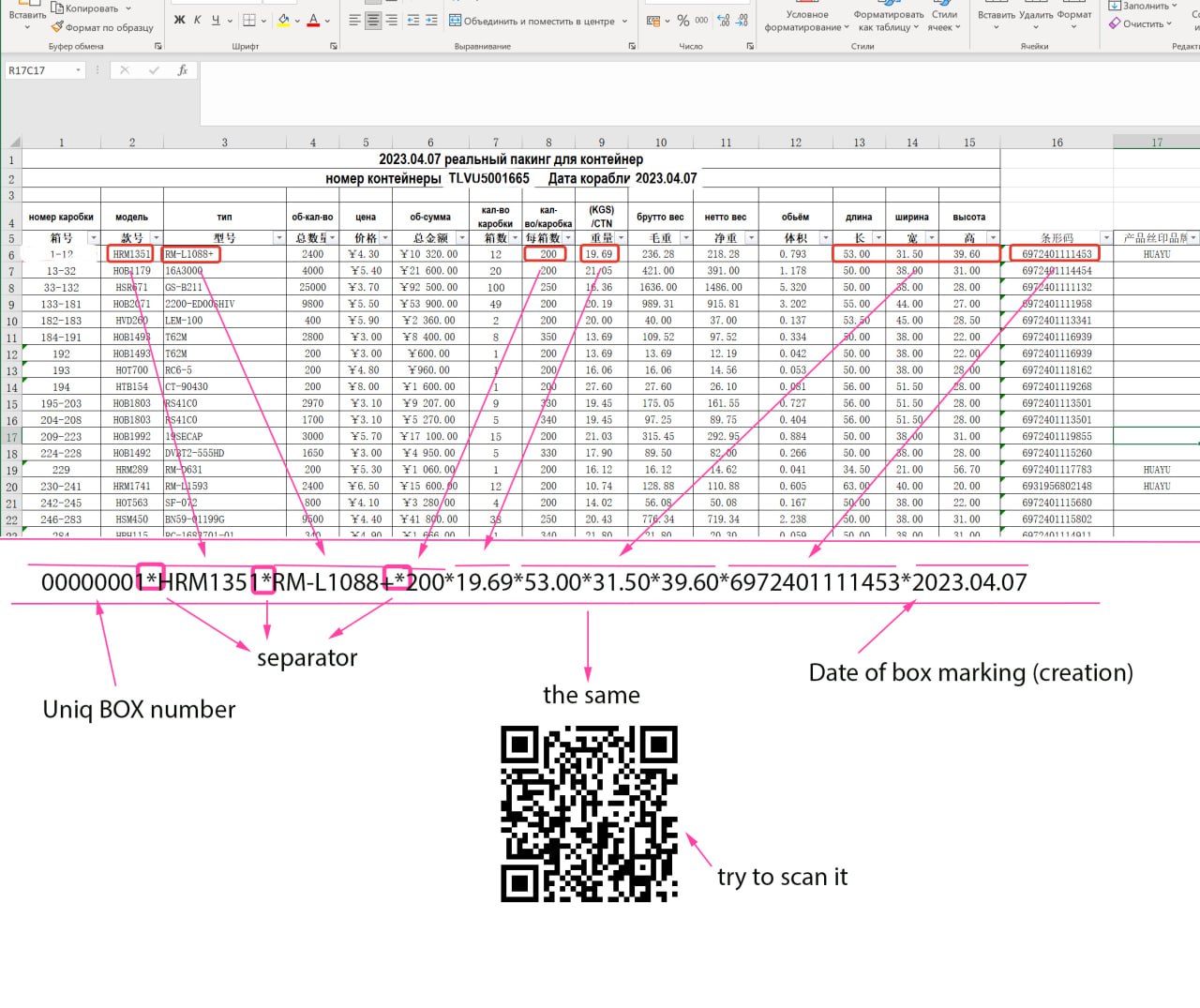1200x1008 pixels.
Task: Decrease indent
Action: [413, 20]
